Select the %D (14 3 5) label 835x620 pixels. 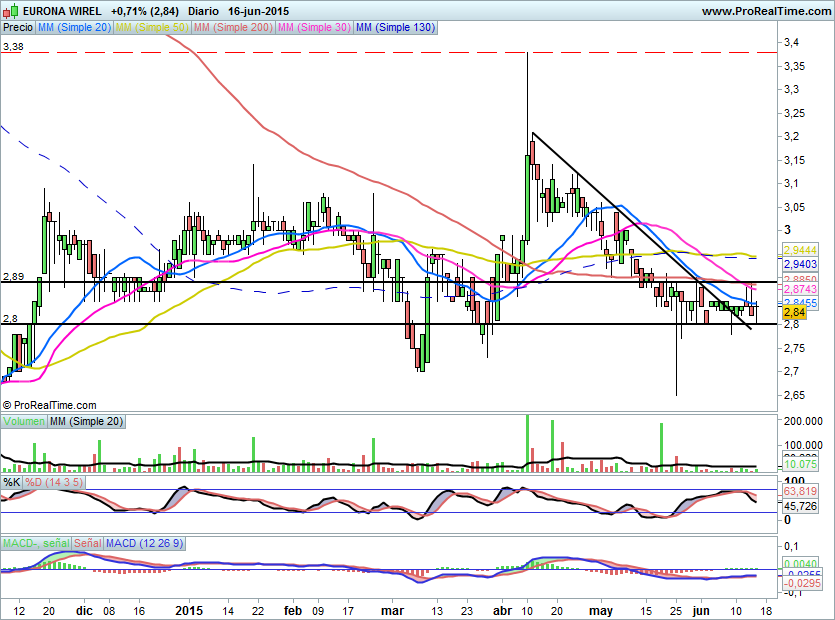click(x=55, y=482)
